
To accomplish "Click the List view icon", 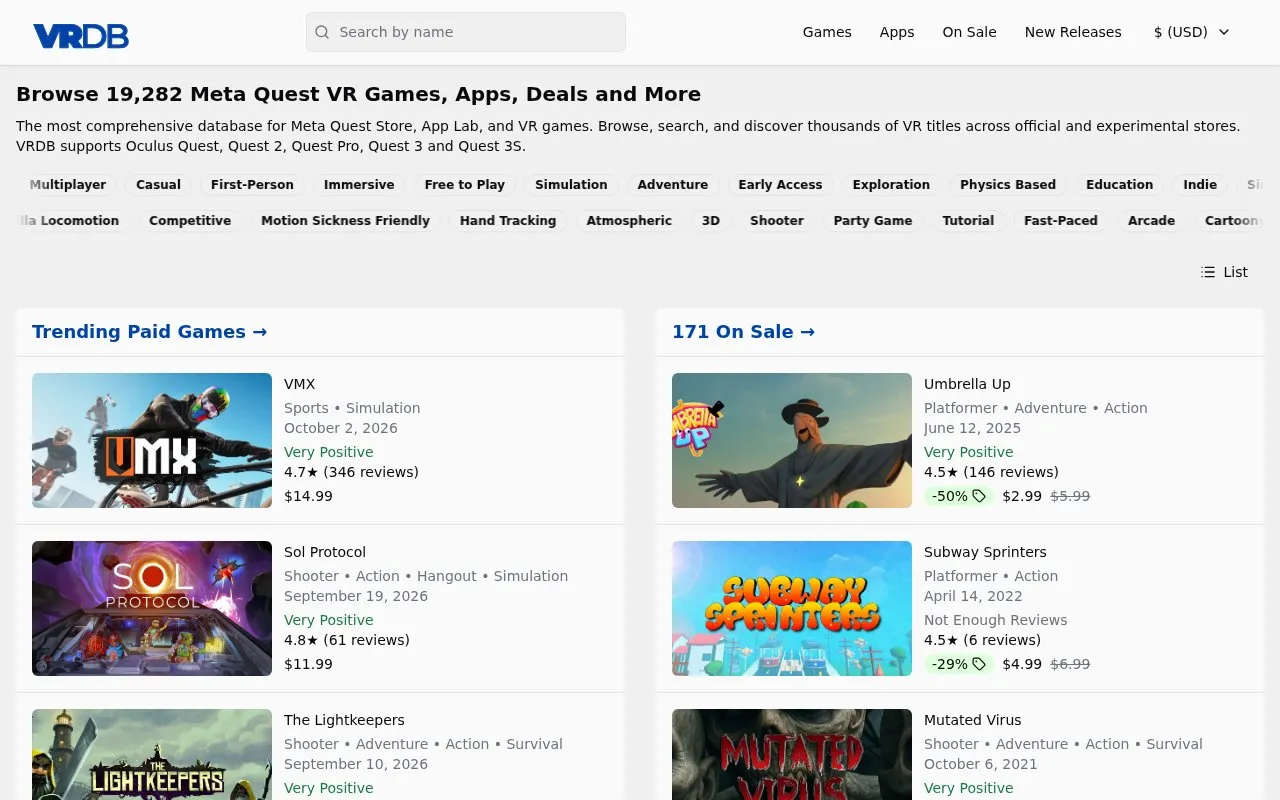I will (1208, 272).
